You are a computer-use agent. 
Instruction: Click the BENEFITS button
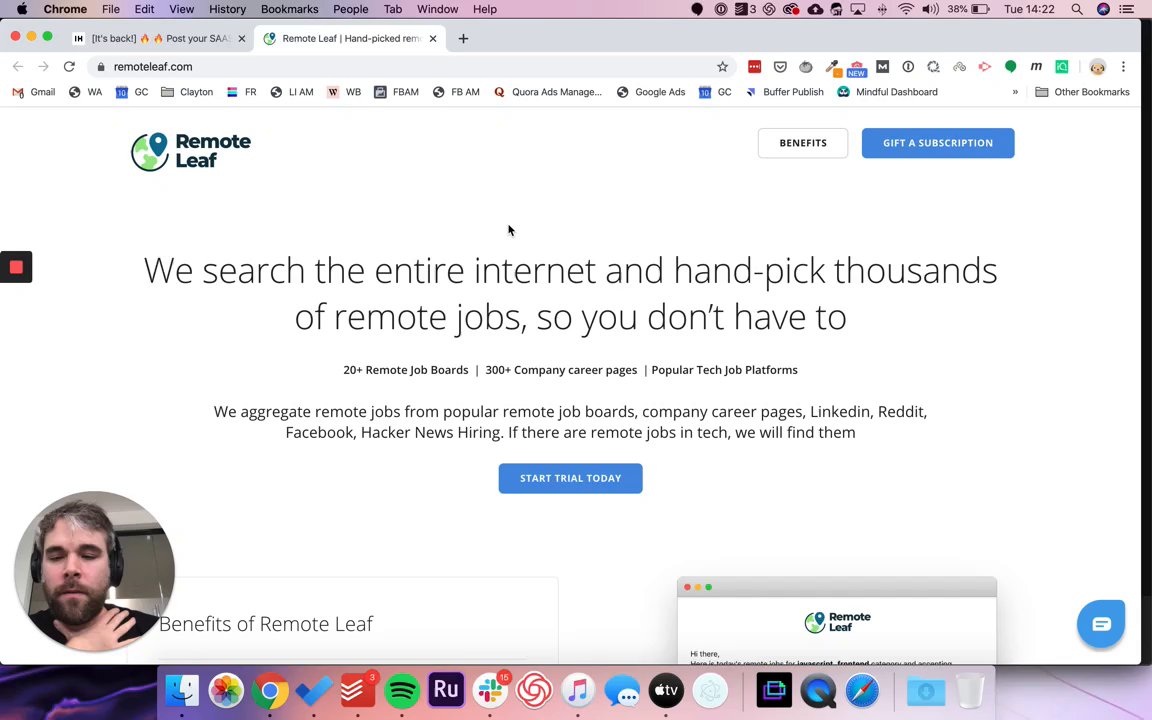pyautogui.click(x=803, y=143)
